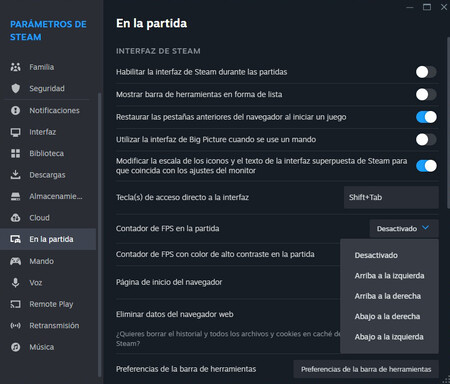The height and width of the screenshot is (384, 450).
Task: Click the Retransmisión broadcast icon
Action: click(x=15, y=325)
